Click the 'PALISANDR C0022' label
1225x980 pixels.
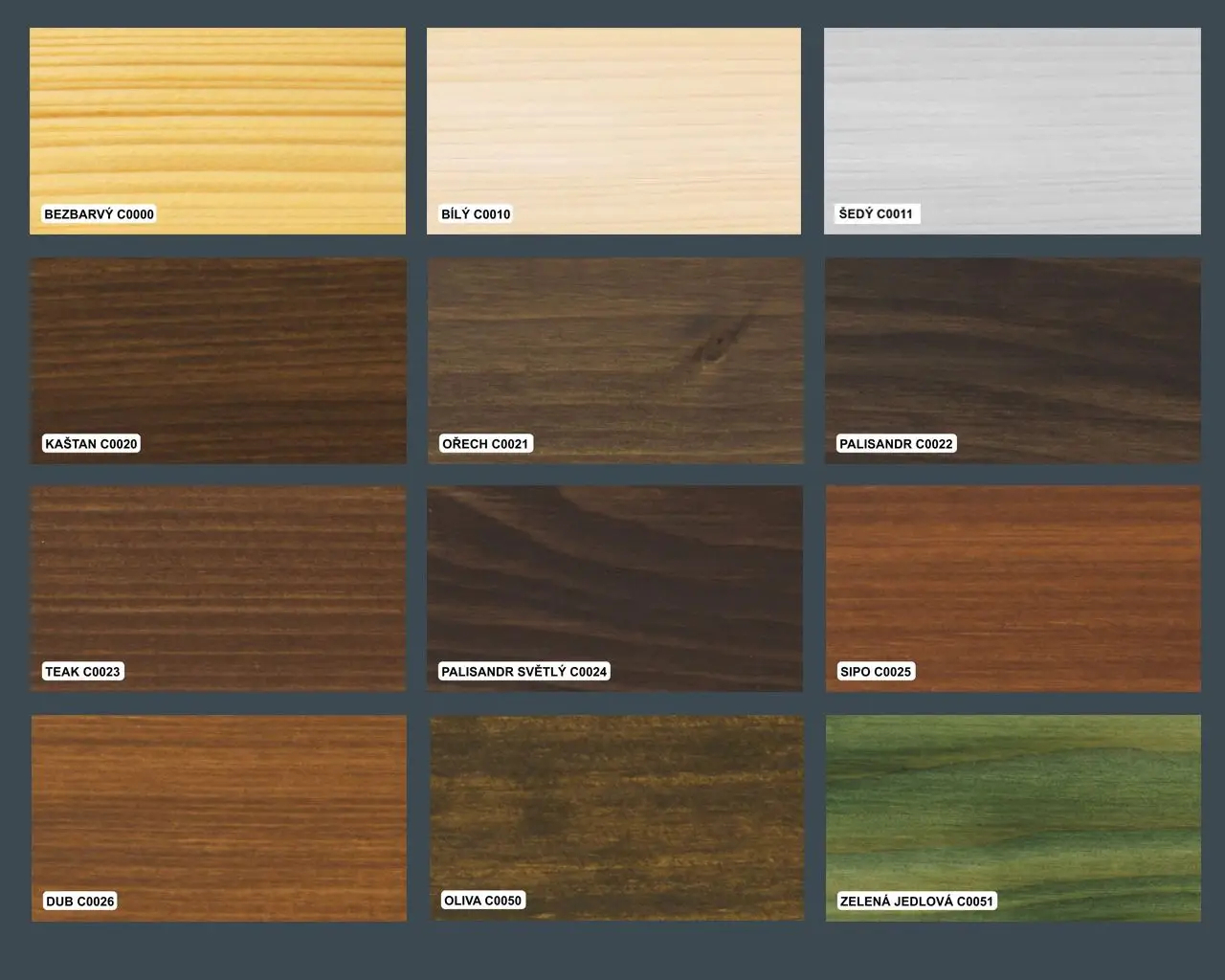897,444
